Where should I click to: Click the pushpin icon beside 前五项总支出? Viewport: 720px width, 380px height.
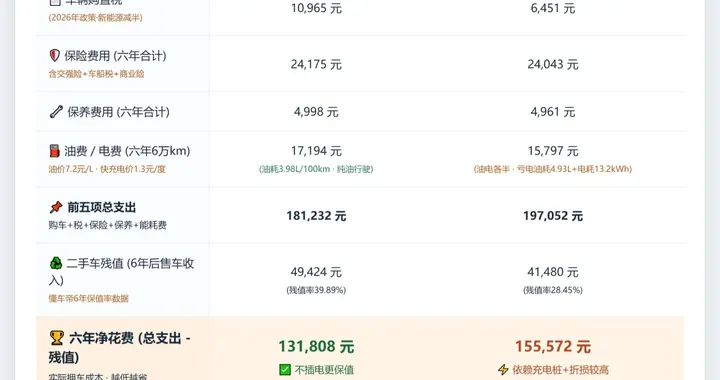(x=56, y=207)
